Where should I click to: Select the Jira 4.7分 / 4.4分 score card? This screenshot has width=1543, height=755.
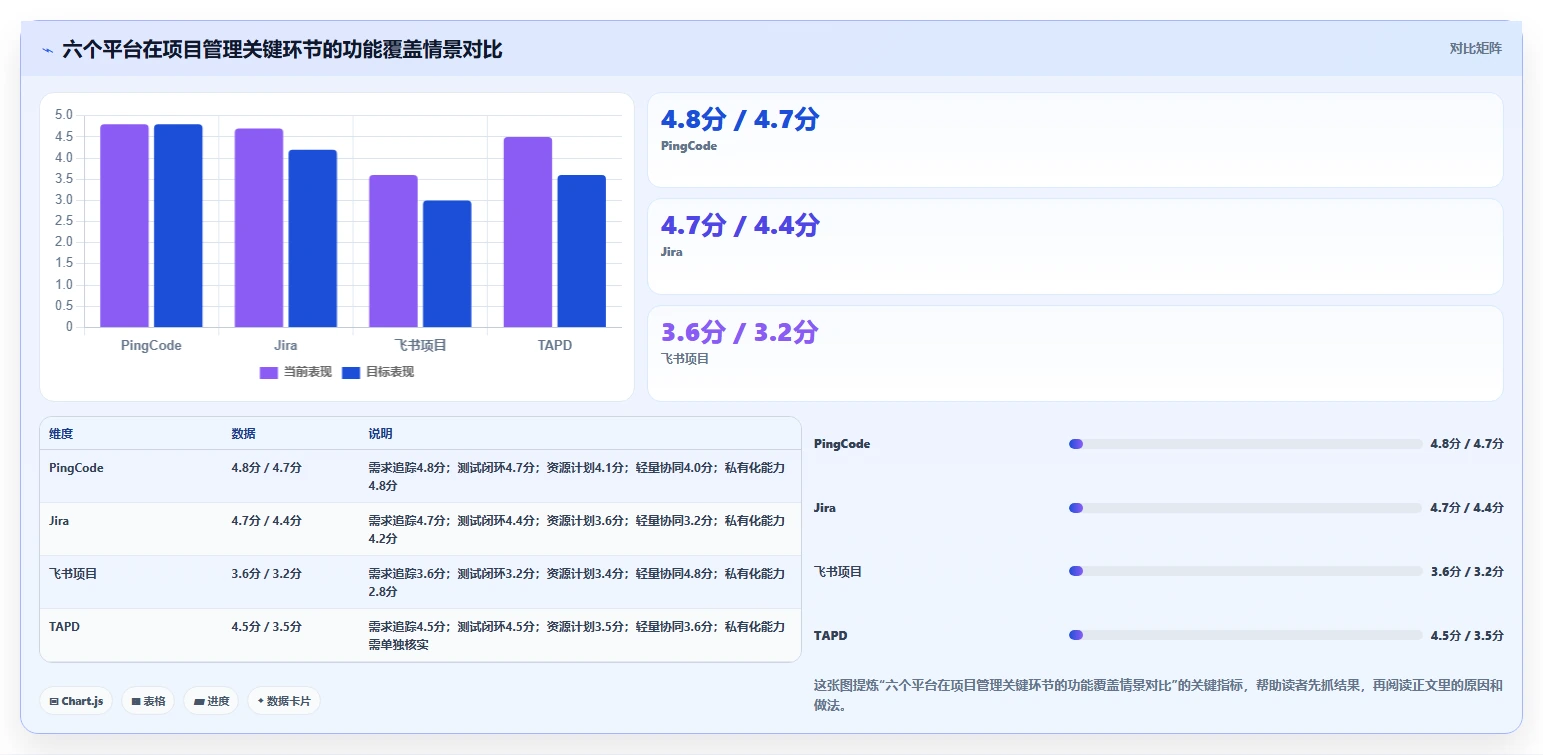pos(1075,246)
